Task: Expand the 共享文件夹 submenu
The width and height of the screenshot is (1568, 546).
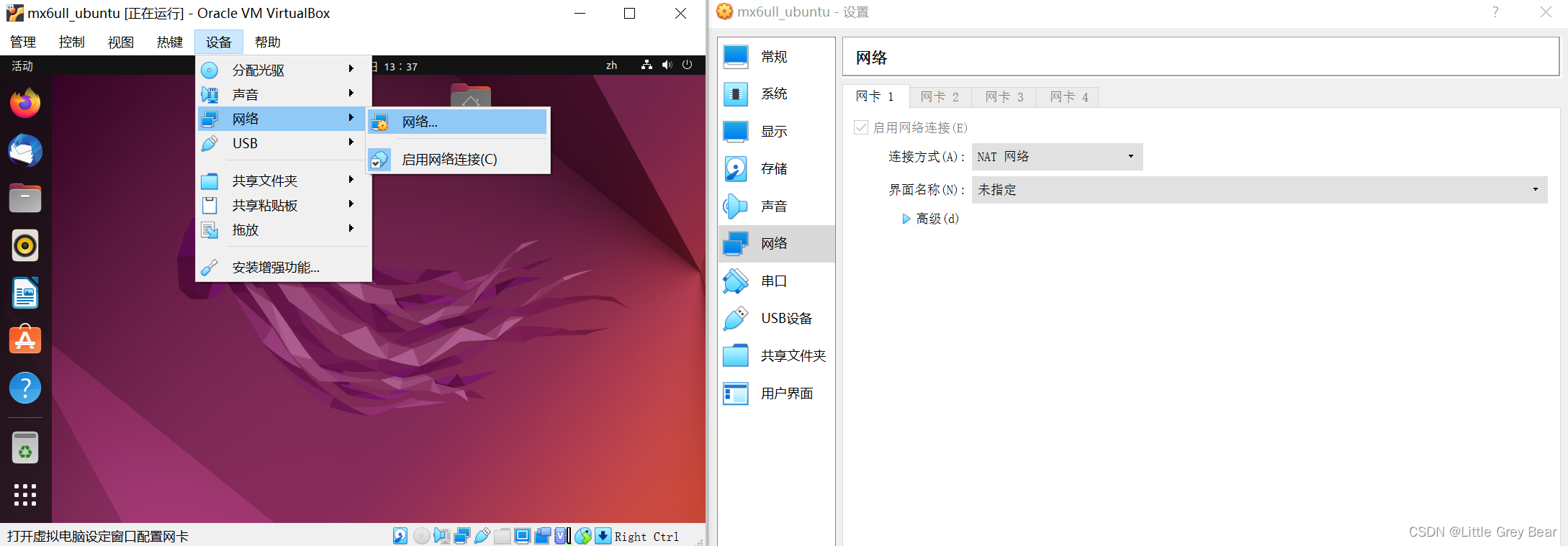Action: click(284, 181)
